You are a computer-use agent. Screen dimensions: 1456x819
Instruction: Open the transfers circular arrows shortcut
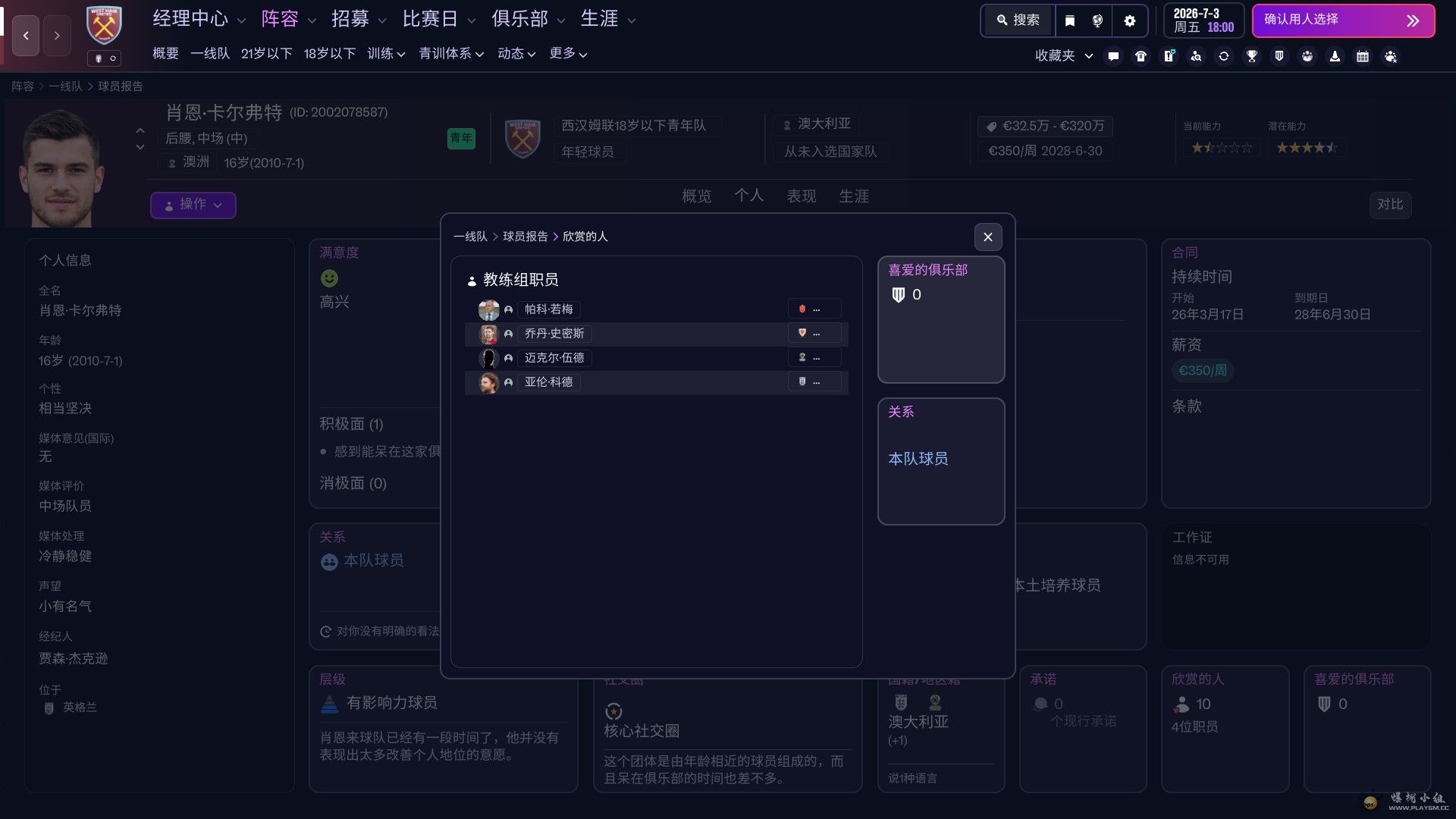pyautogui.click(x=1224, y=56)
